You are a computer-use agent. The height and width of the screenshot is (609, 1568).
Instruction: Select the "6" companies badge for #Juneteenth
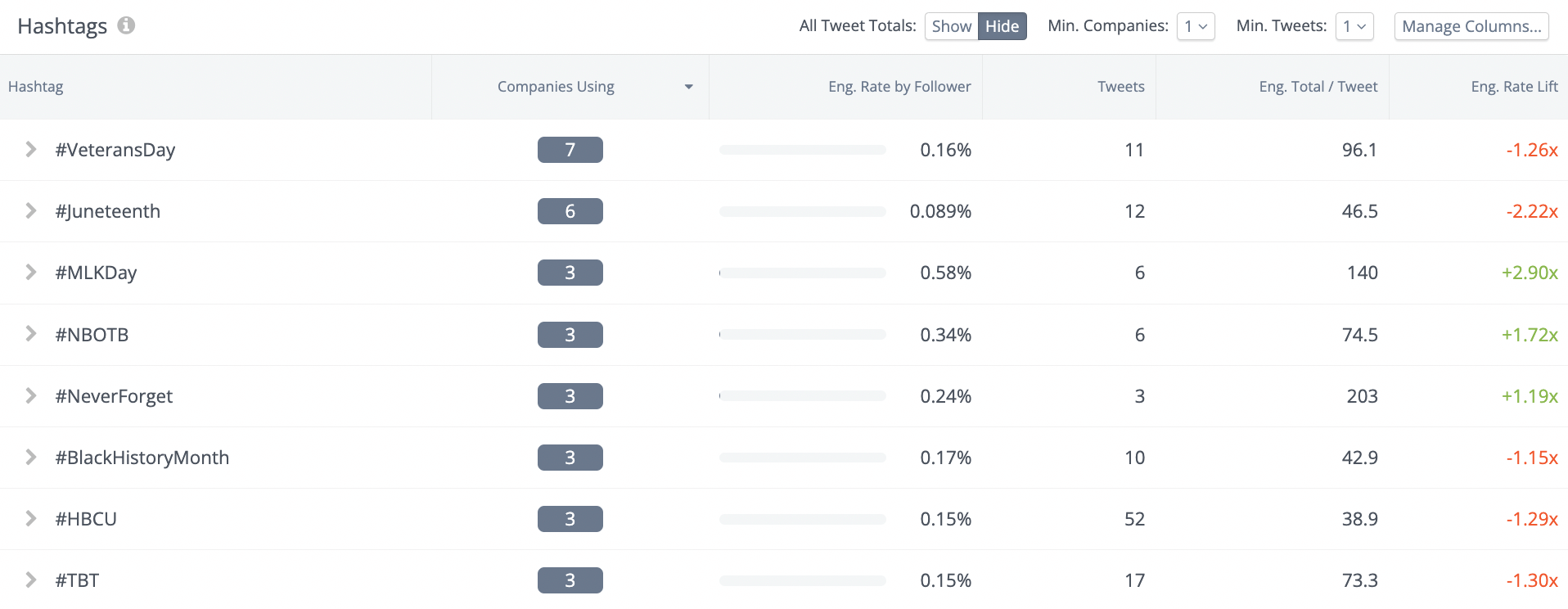point(570,211)
